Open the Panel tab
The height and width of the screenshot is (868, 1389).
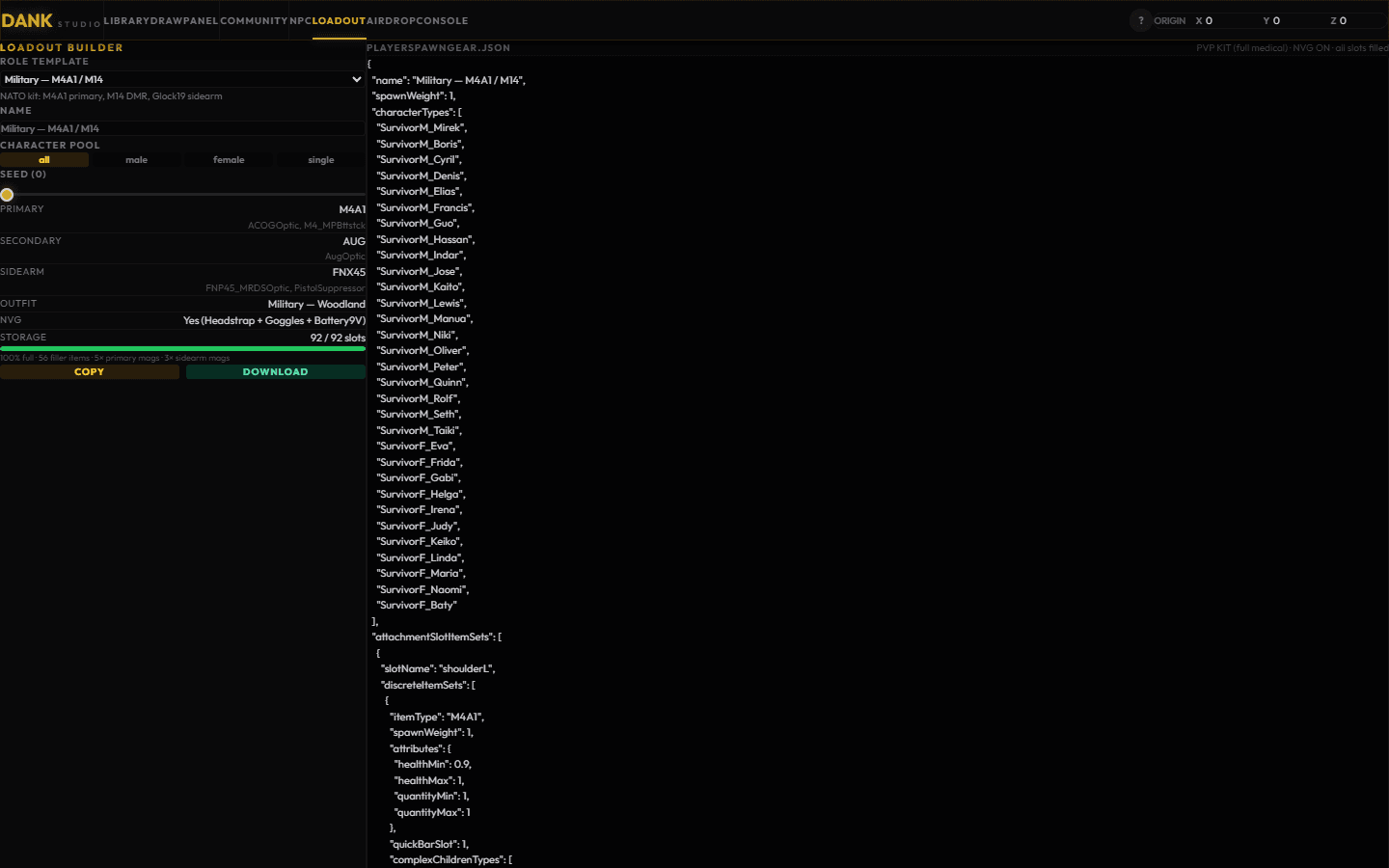pos(200,20)
